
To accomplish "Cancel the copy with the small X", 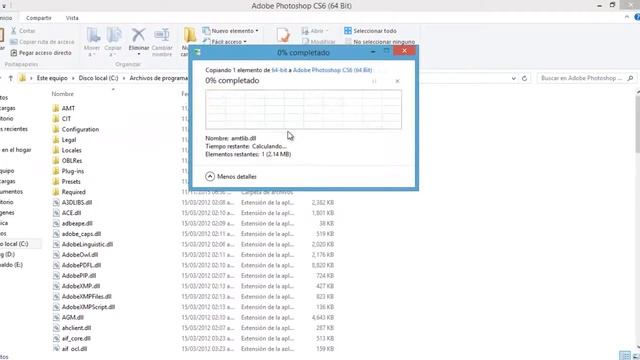I will [x=398, y=81].
